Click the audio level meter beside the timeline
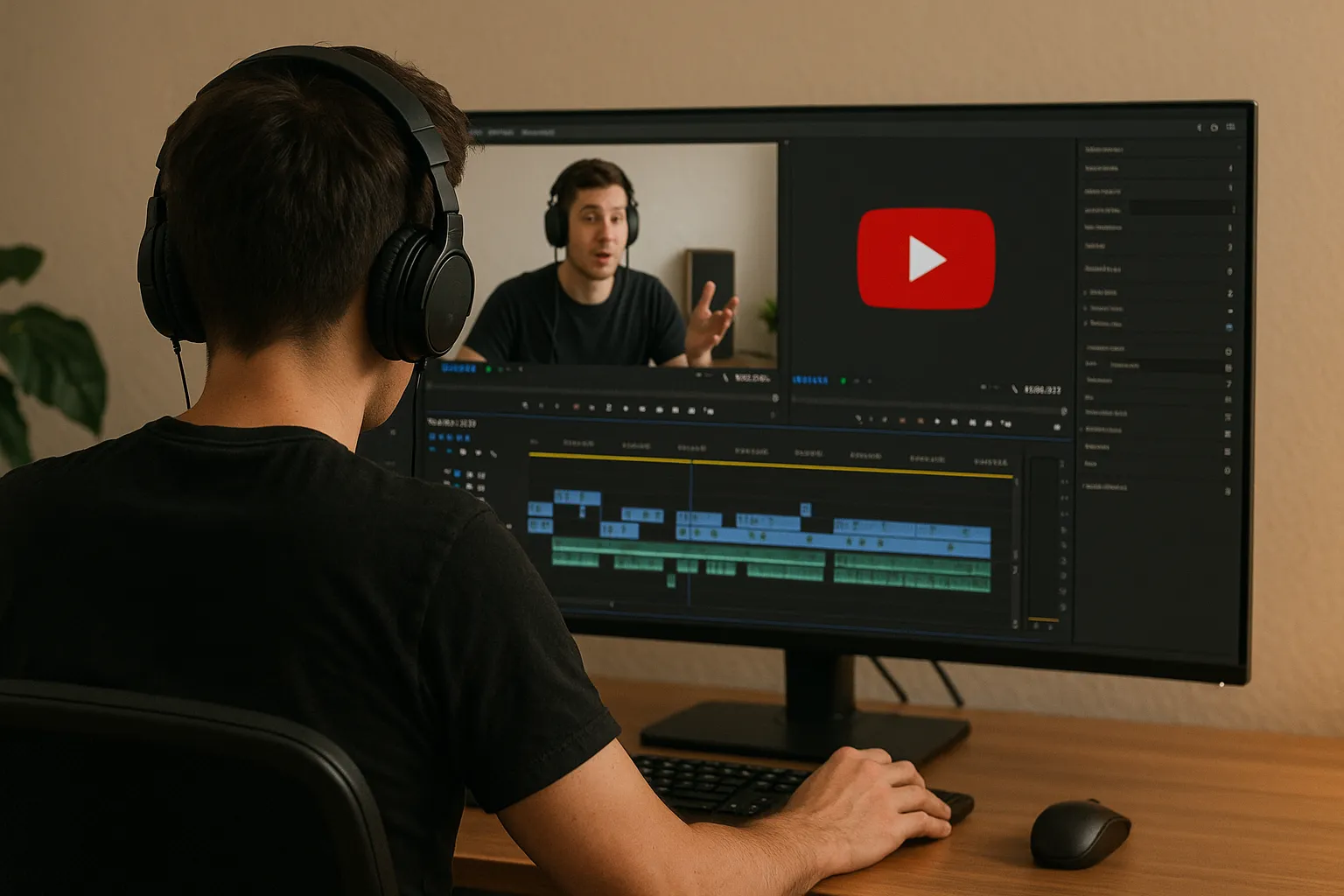 pyautogui.click(x=1043, y=538)
